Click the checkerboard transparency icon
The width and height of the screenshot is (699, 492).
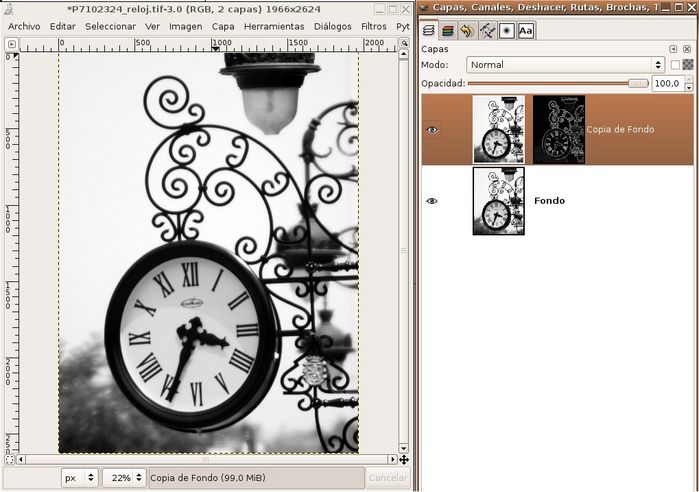click(x=688, y=65)
